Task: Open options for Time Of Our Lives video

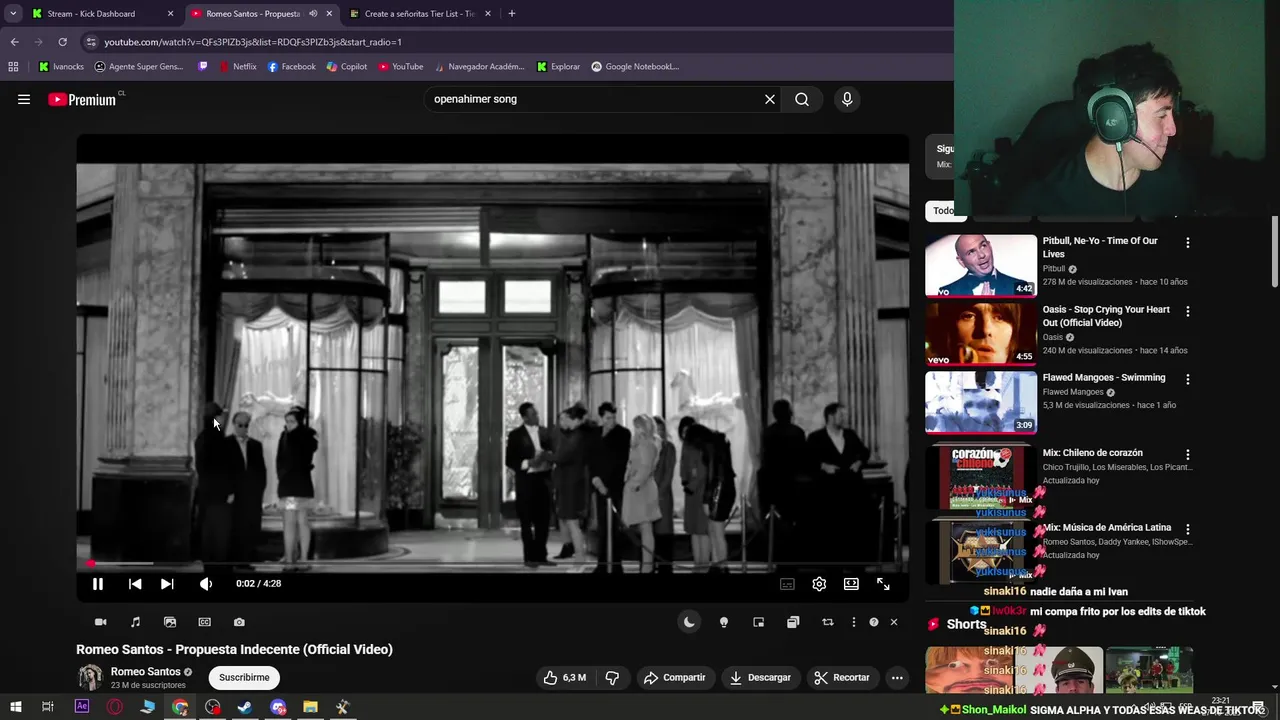Action: (x=1188, y=243)
